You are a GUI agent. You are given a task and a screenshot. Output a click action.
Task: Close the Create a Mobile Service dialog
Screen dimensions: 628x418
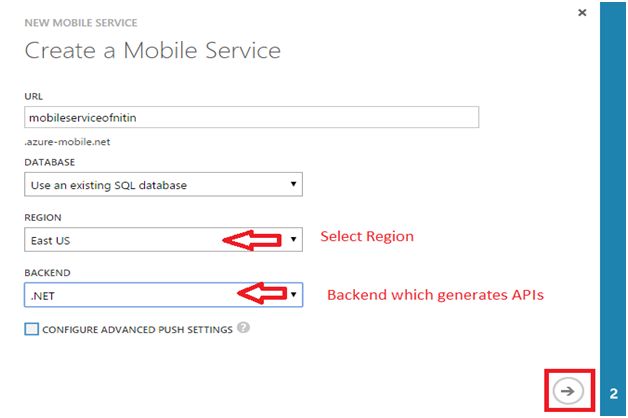pos(582,12)
